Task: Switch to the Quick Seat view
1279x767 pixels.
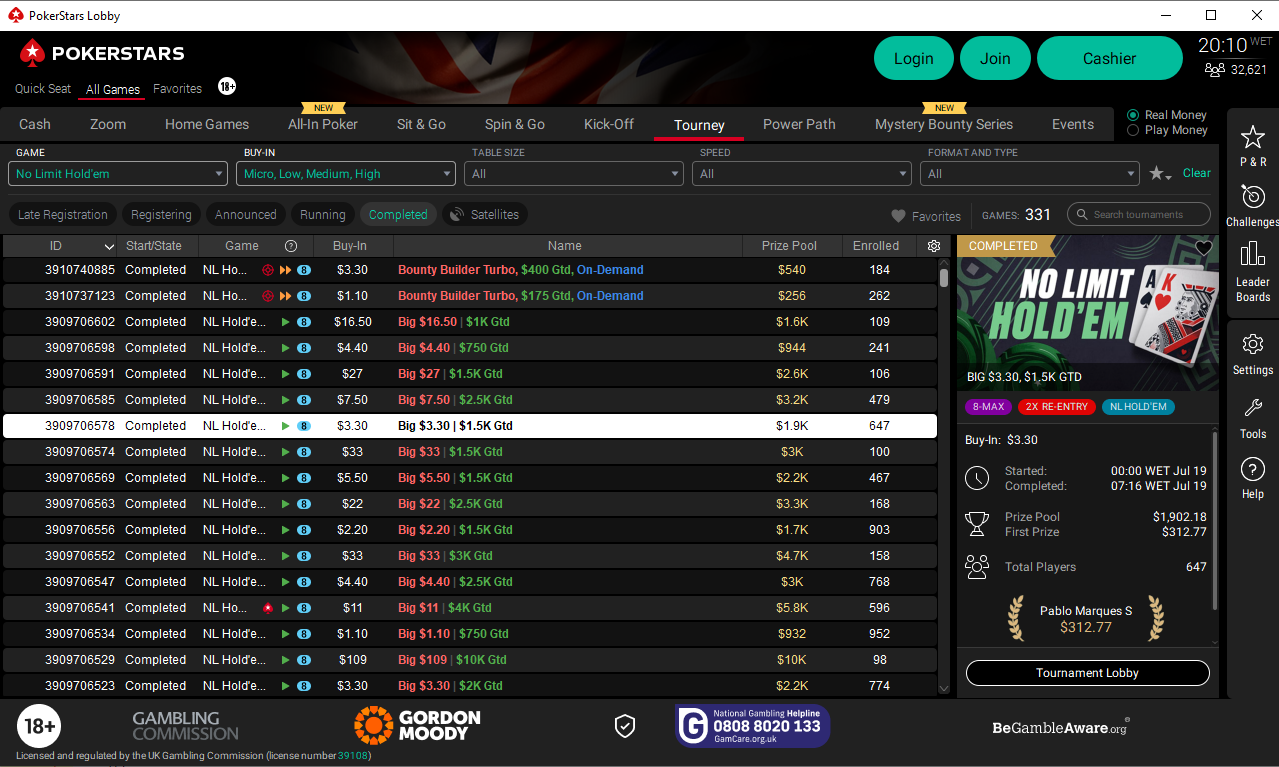Action: coord(43,88)
